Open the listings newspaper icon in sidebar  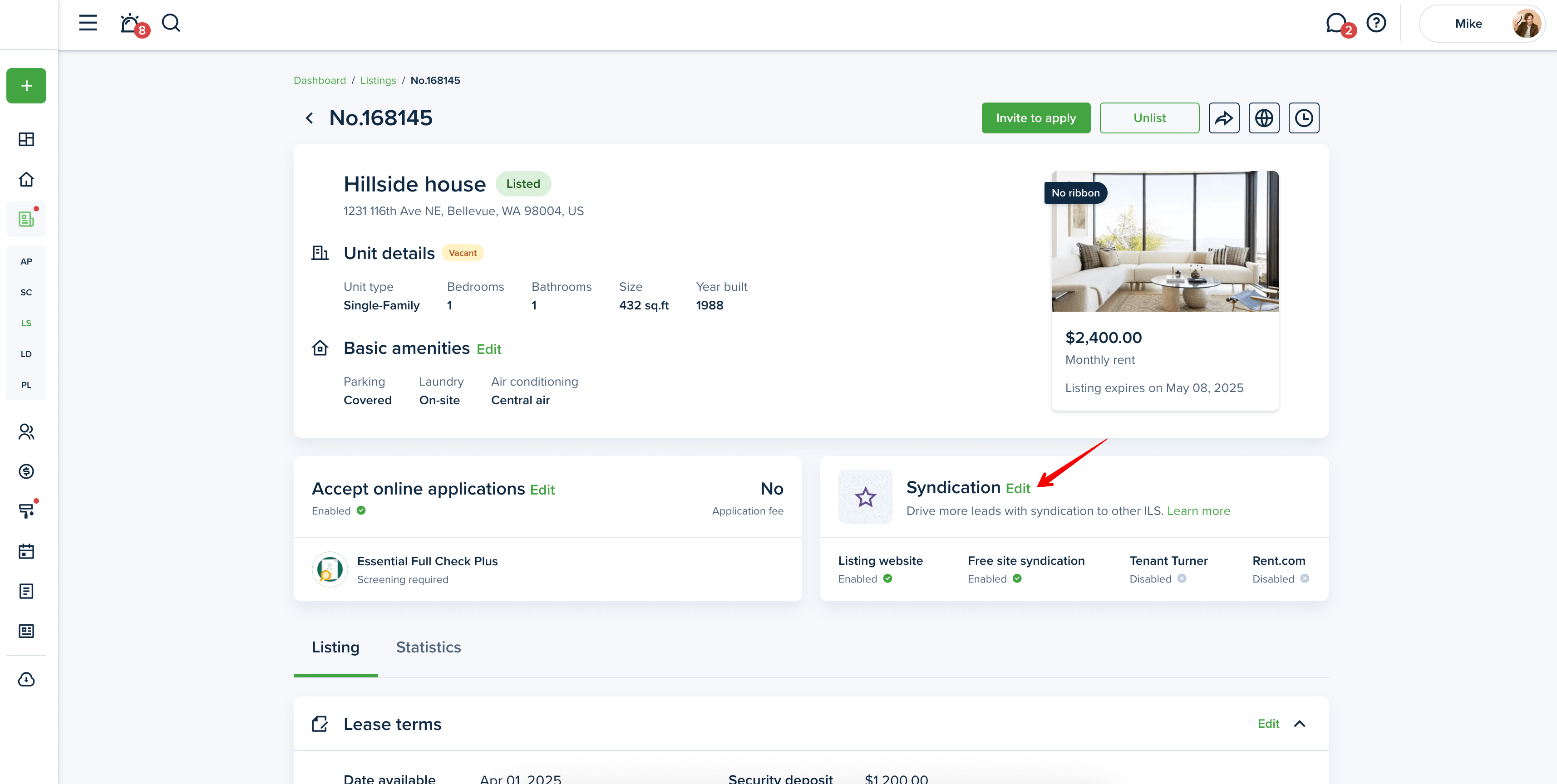26,219
